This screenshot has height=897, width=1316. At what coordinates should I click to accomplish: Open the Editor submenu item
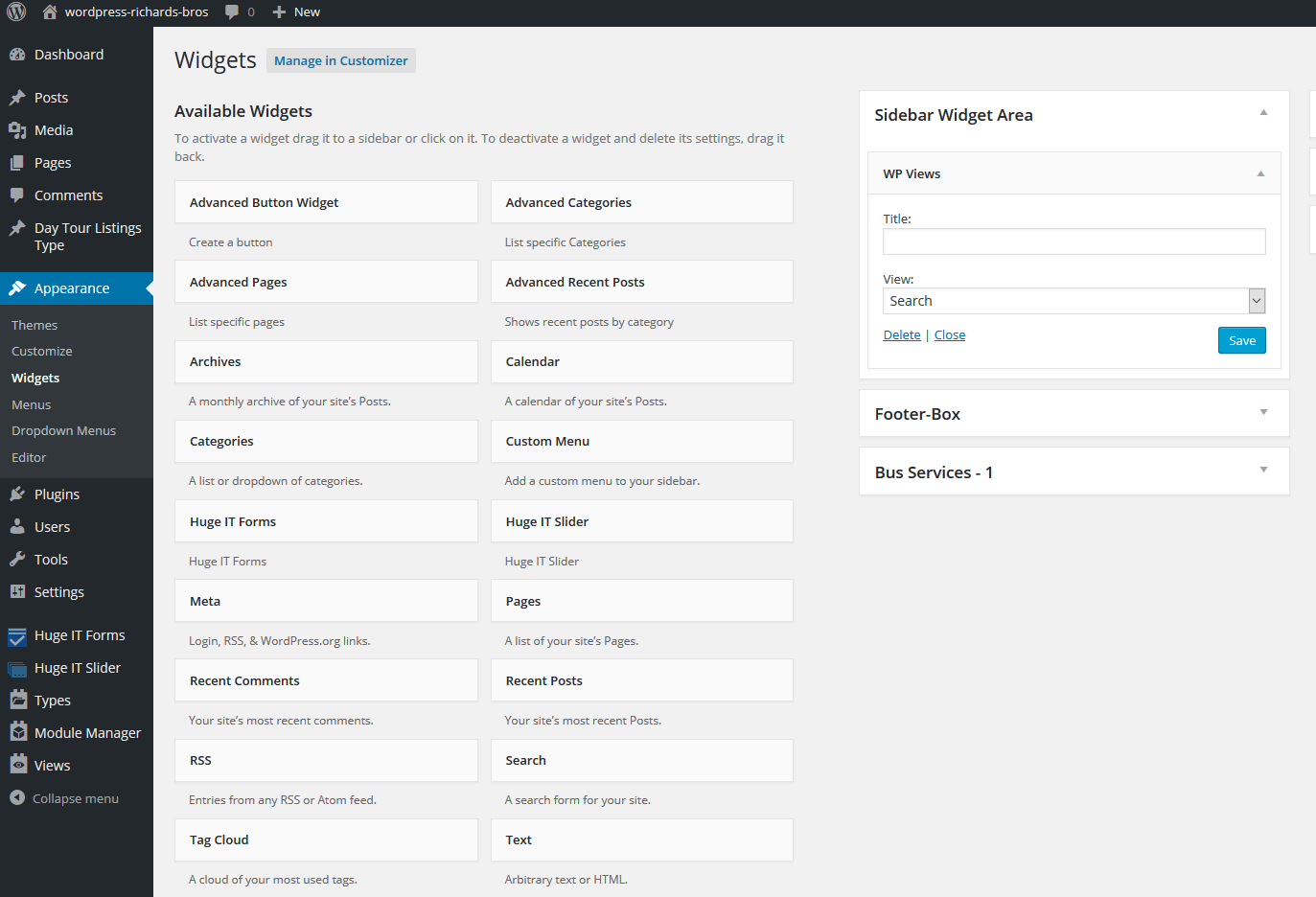coord(29,458)
